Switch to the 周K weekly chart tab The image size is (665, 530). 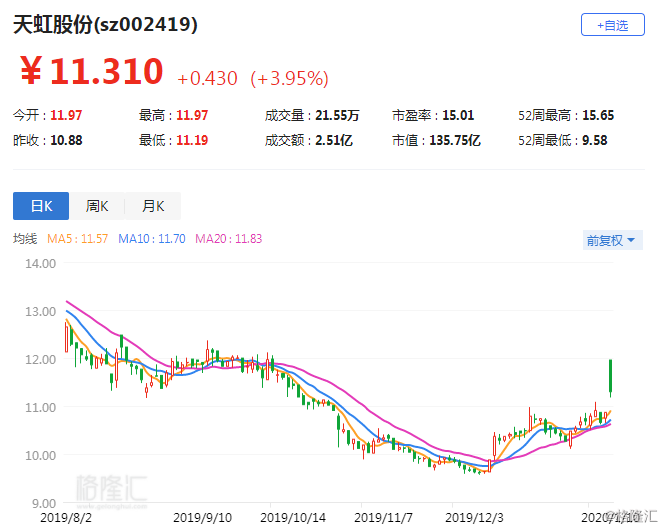(97, 206)
